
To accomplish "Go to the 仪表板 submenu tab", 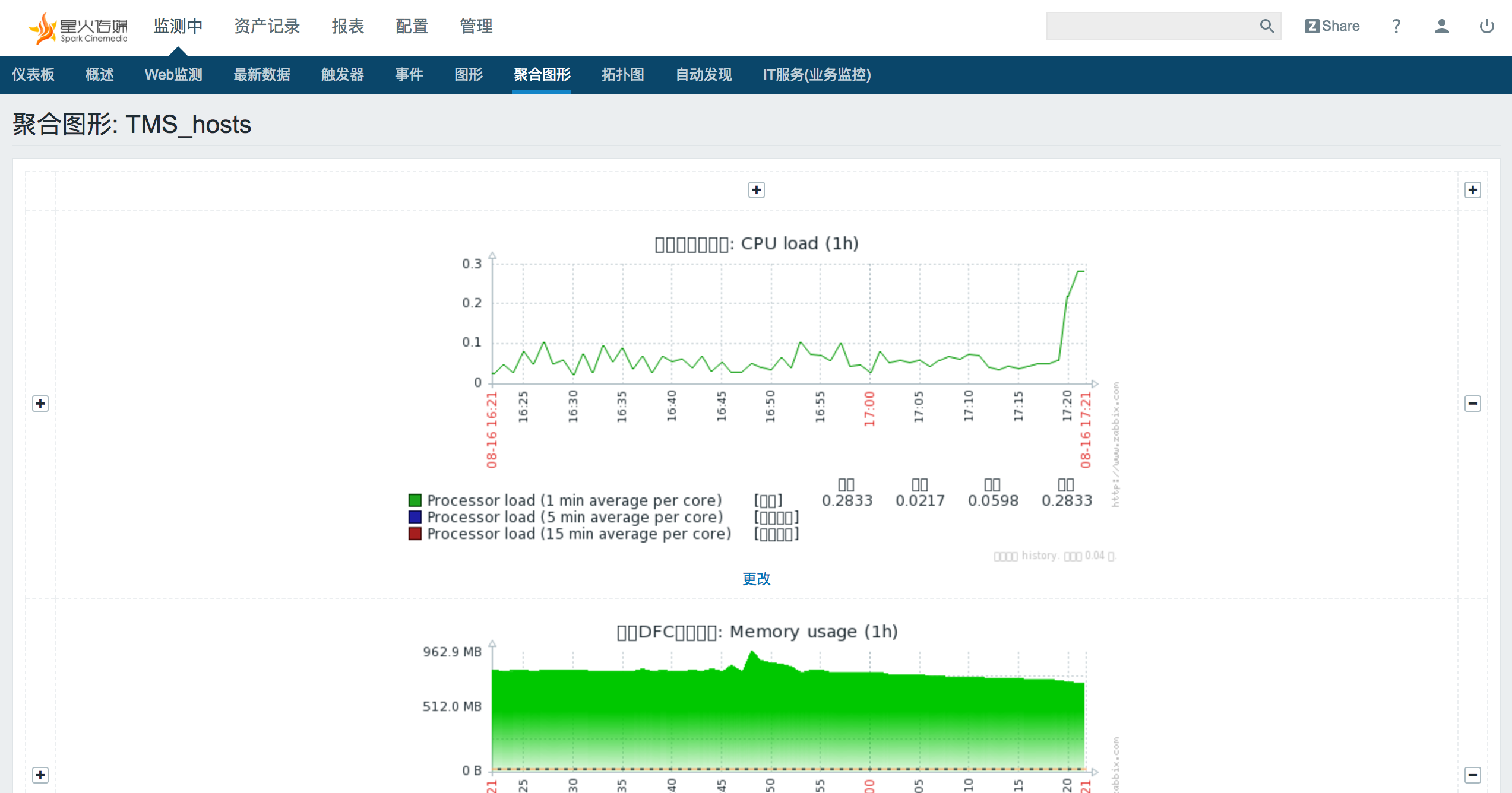I will (33, 75).
